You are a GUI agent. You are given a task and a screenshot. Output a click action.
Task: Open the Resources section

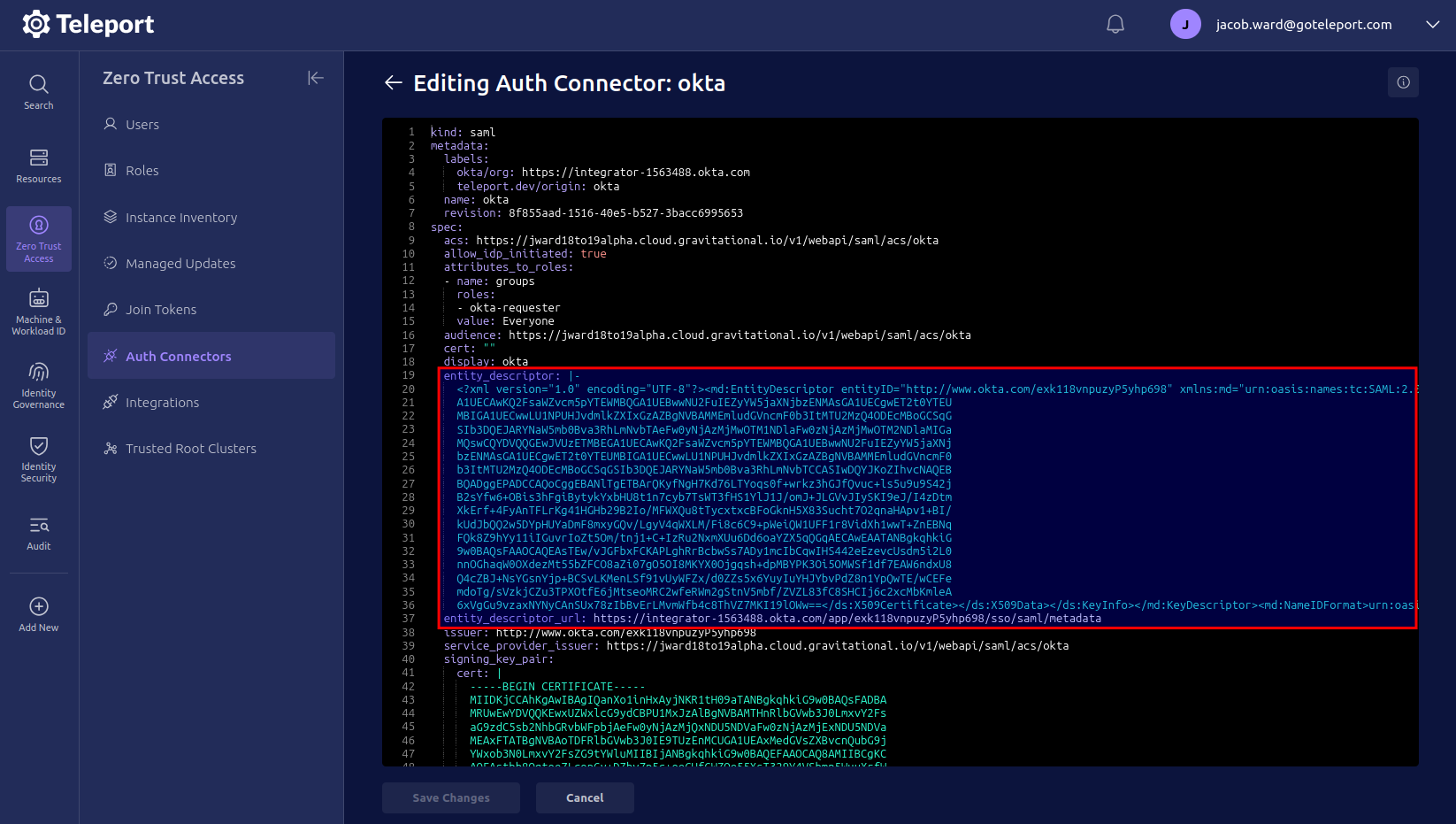pos(38,165)
